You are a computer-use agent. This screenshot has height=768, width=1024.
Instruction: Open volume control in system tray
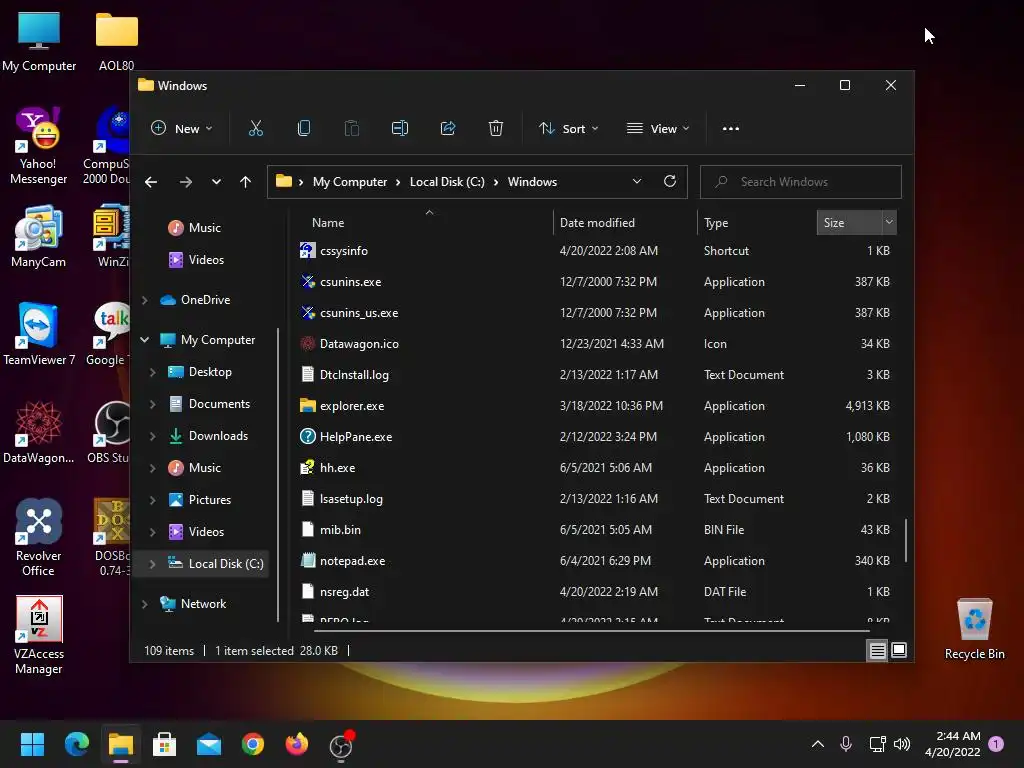[902, 744]
